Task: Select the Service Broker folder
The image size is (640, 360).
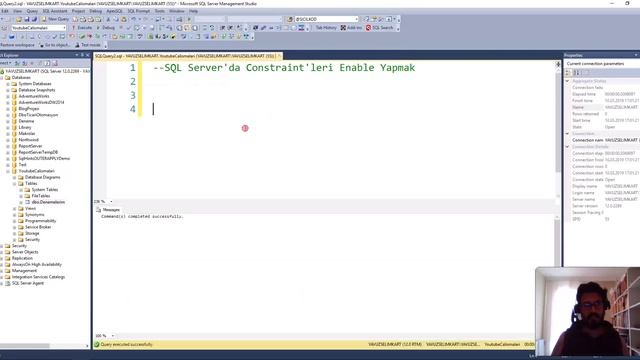Action: click(x=38, y=227)
